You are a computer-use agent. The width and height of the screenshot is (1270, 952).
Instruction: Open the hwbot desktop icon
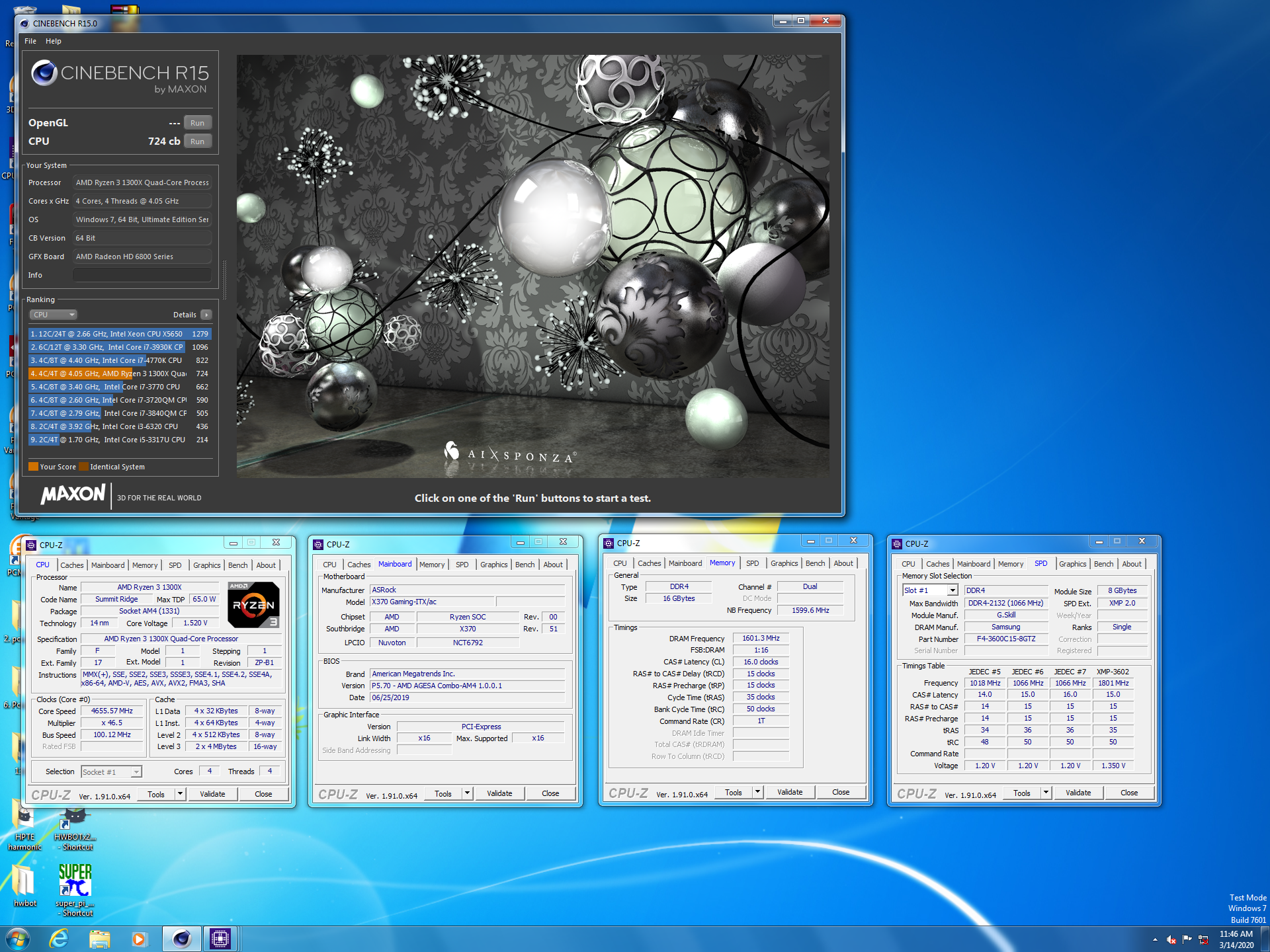coord(24,886)
